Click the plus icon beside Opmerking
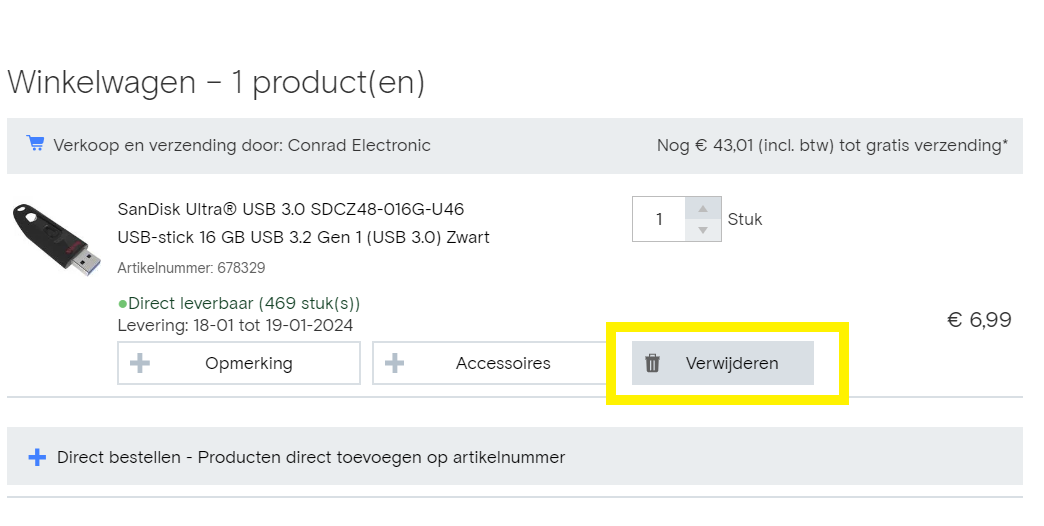The image size is (1044, 526). point(140,363)
